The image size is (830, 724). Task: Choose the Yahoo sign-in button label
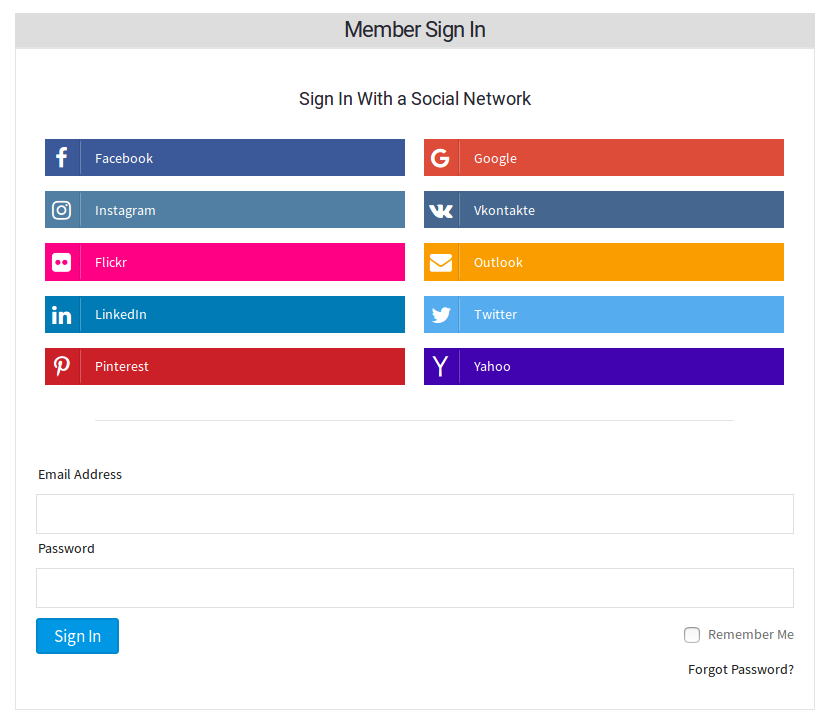click(492, 366)
